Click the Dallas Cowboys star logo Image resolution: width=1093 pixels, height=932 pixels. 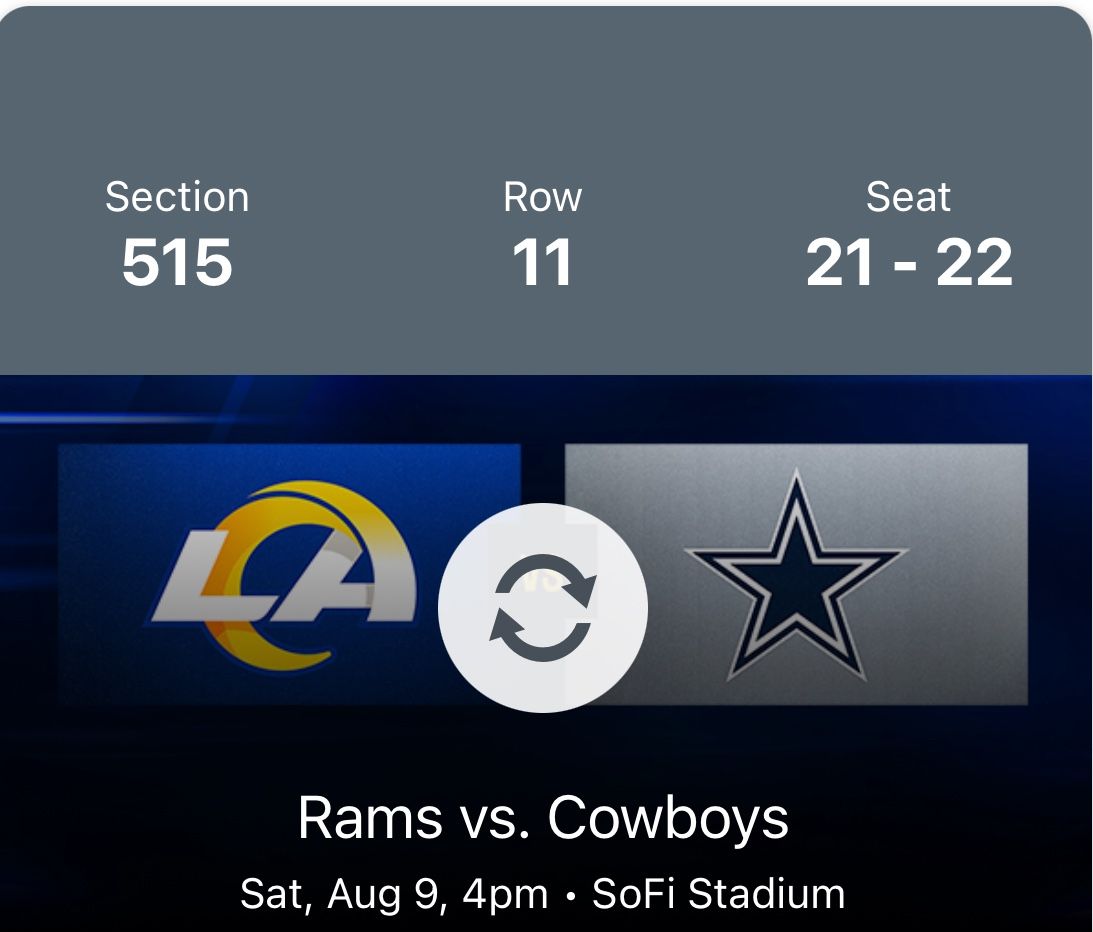[x=796, y=577]
